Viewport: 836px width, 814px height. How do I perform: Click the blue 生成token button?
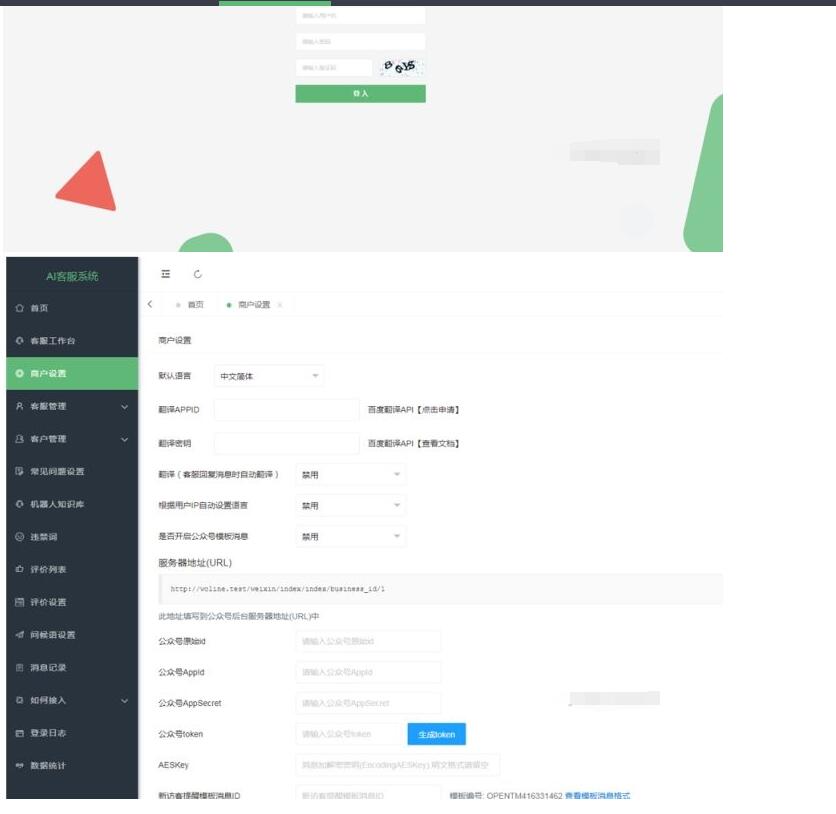click(x=436, y=734)
